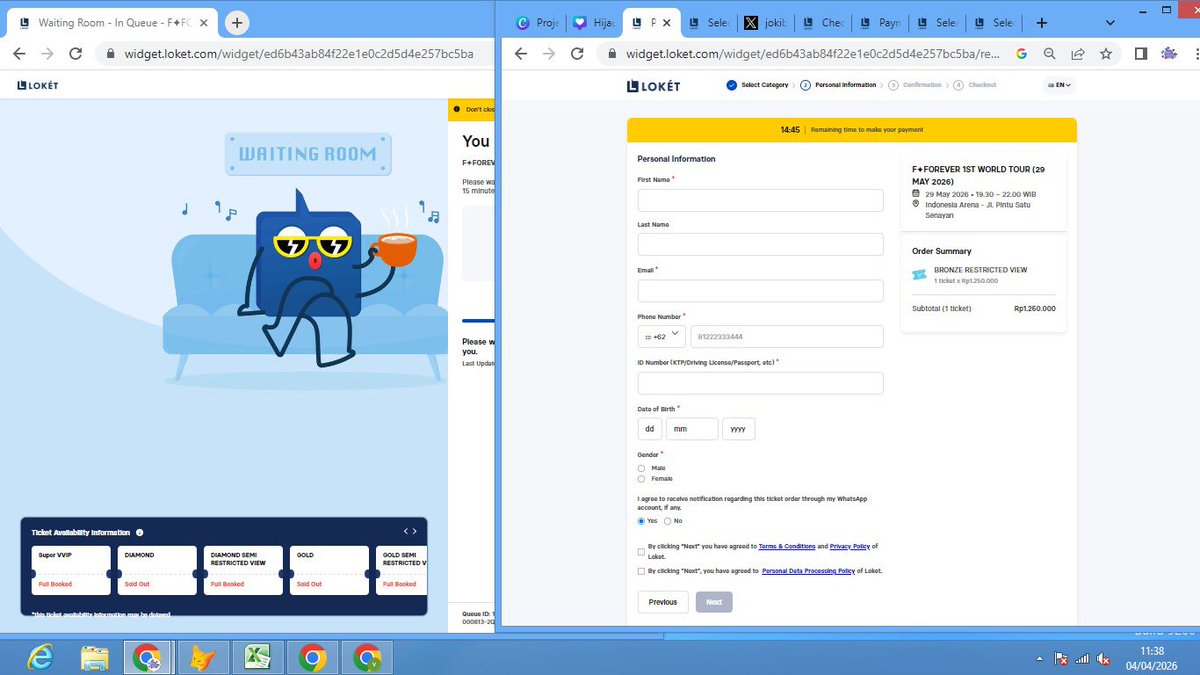Image resolution: width=1200 pixels, height=675 pixels.
Task: Click the Loket logo on the Personal Information page
Action: (653, 86)
